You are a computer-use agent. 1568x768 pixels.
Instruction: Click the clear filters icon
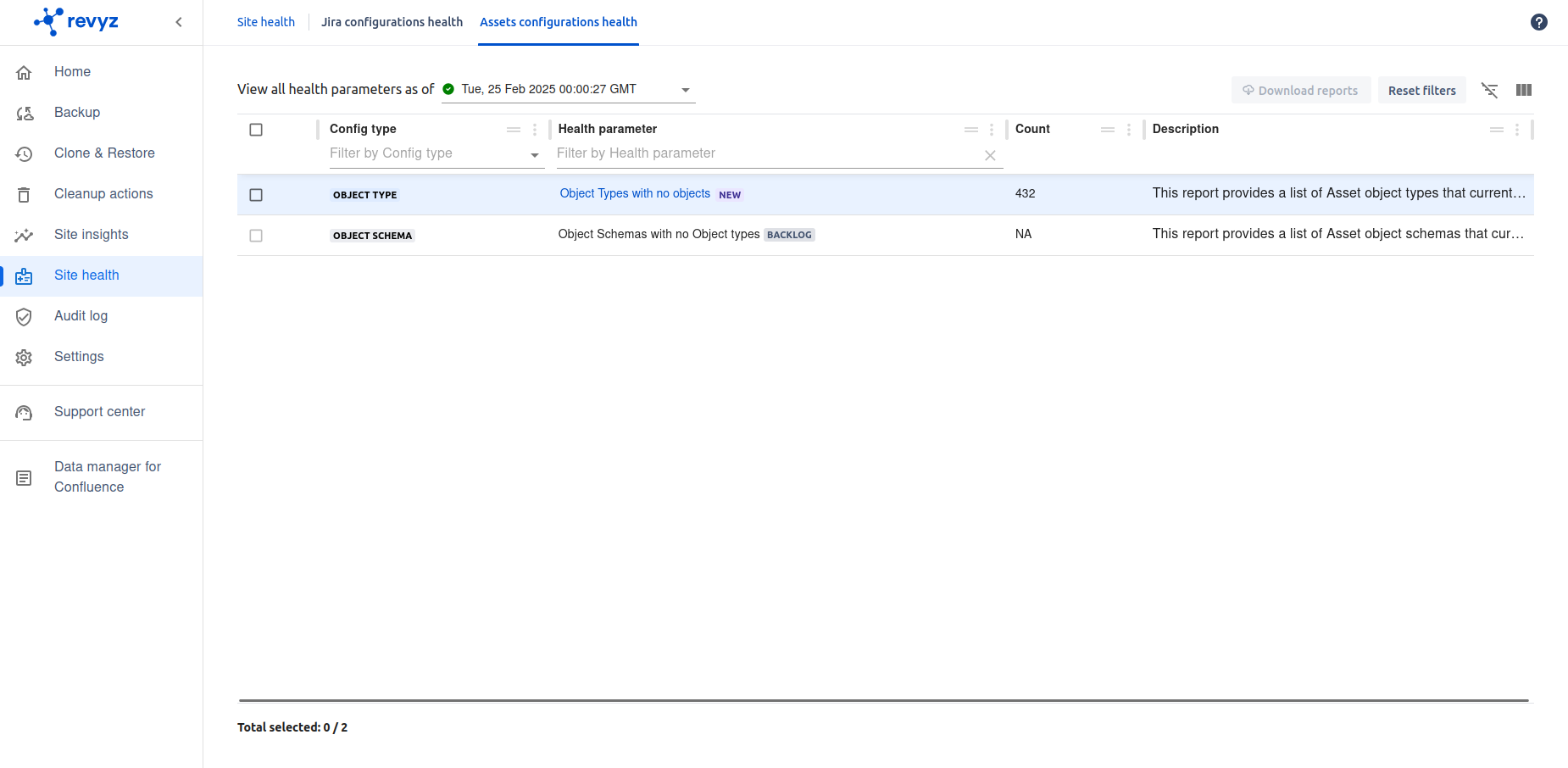(x=1489, y=90)
